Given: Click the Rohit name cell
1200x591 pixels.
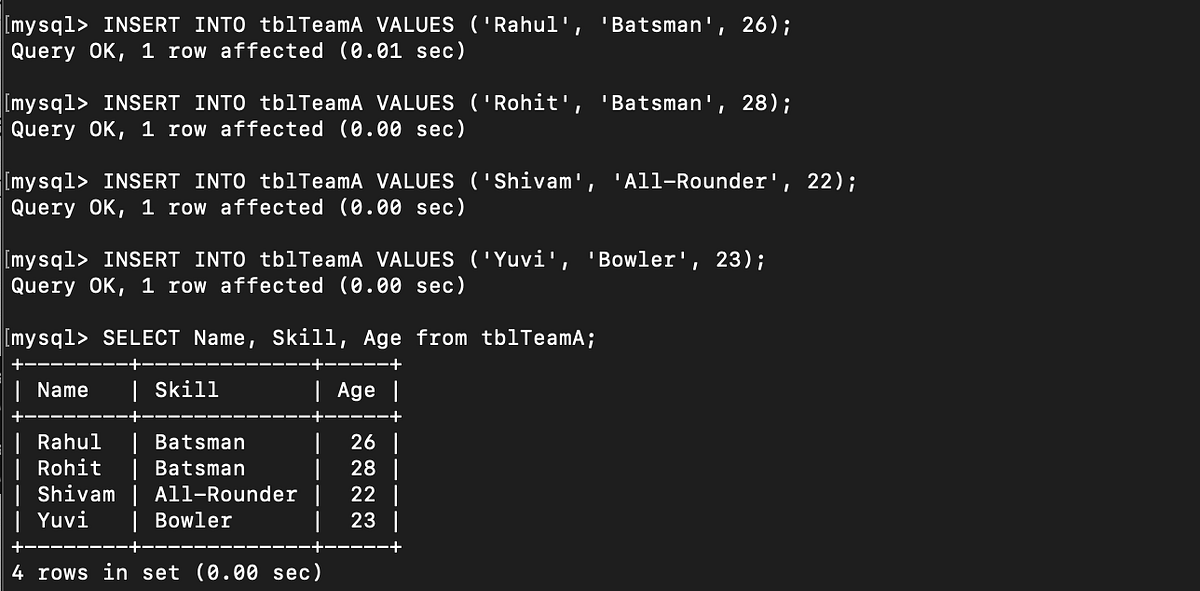Looking at the screenshot, I should coord(69,468).
